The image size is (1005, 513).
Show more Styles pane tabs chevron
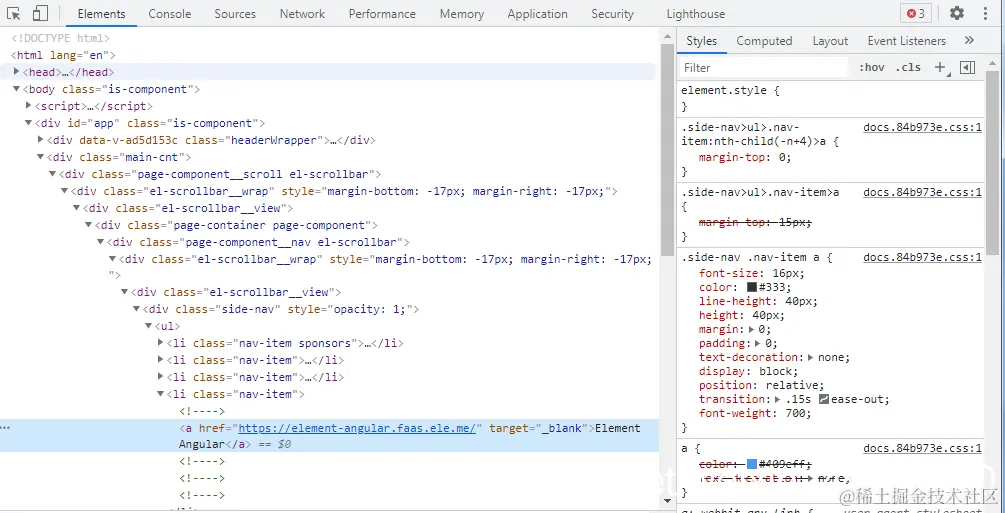(969, 40)
